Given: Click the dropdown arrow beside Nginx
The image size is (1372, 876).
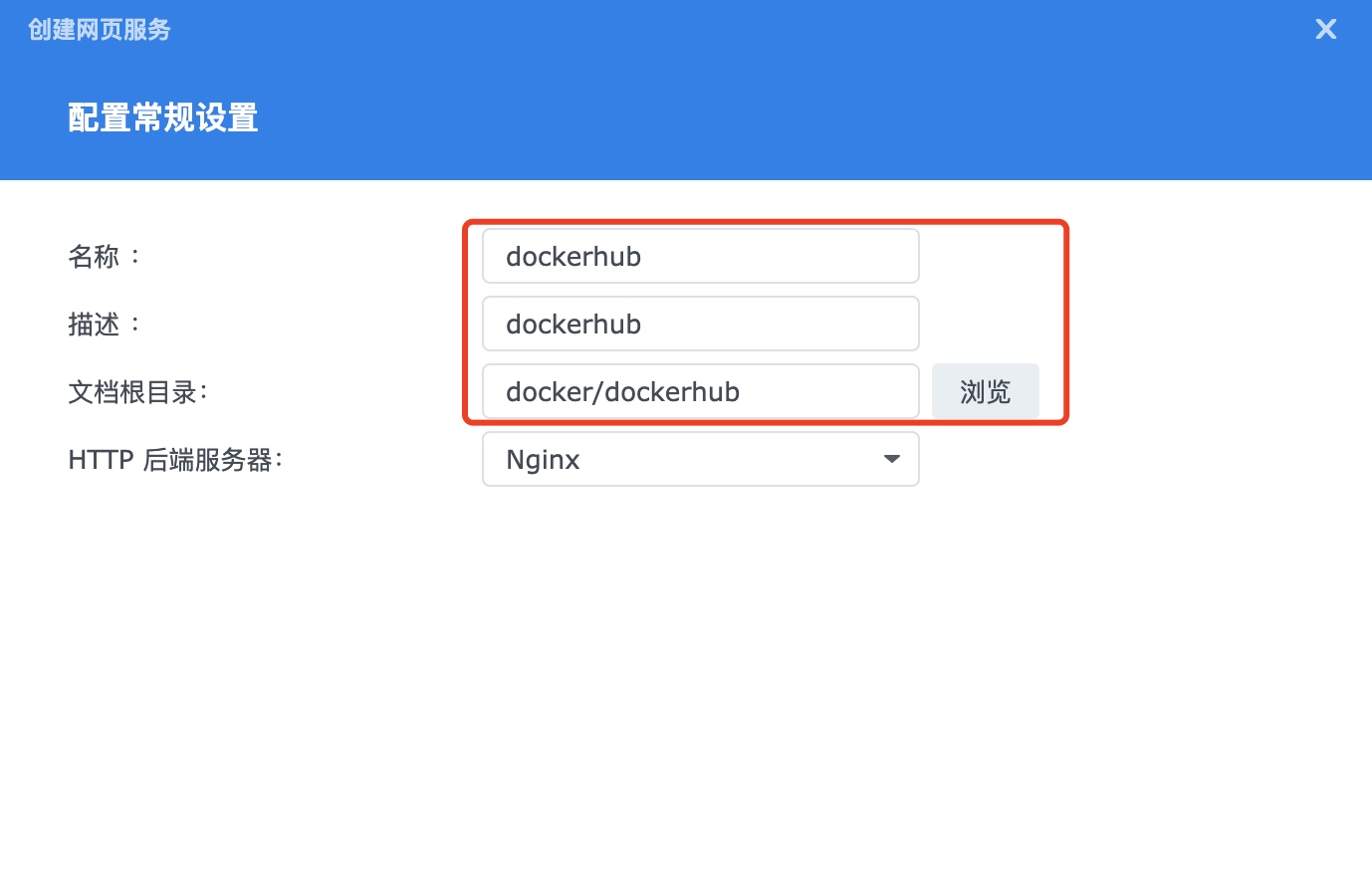Looking at the screenshot, I should coord(891,459).
